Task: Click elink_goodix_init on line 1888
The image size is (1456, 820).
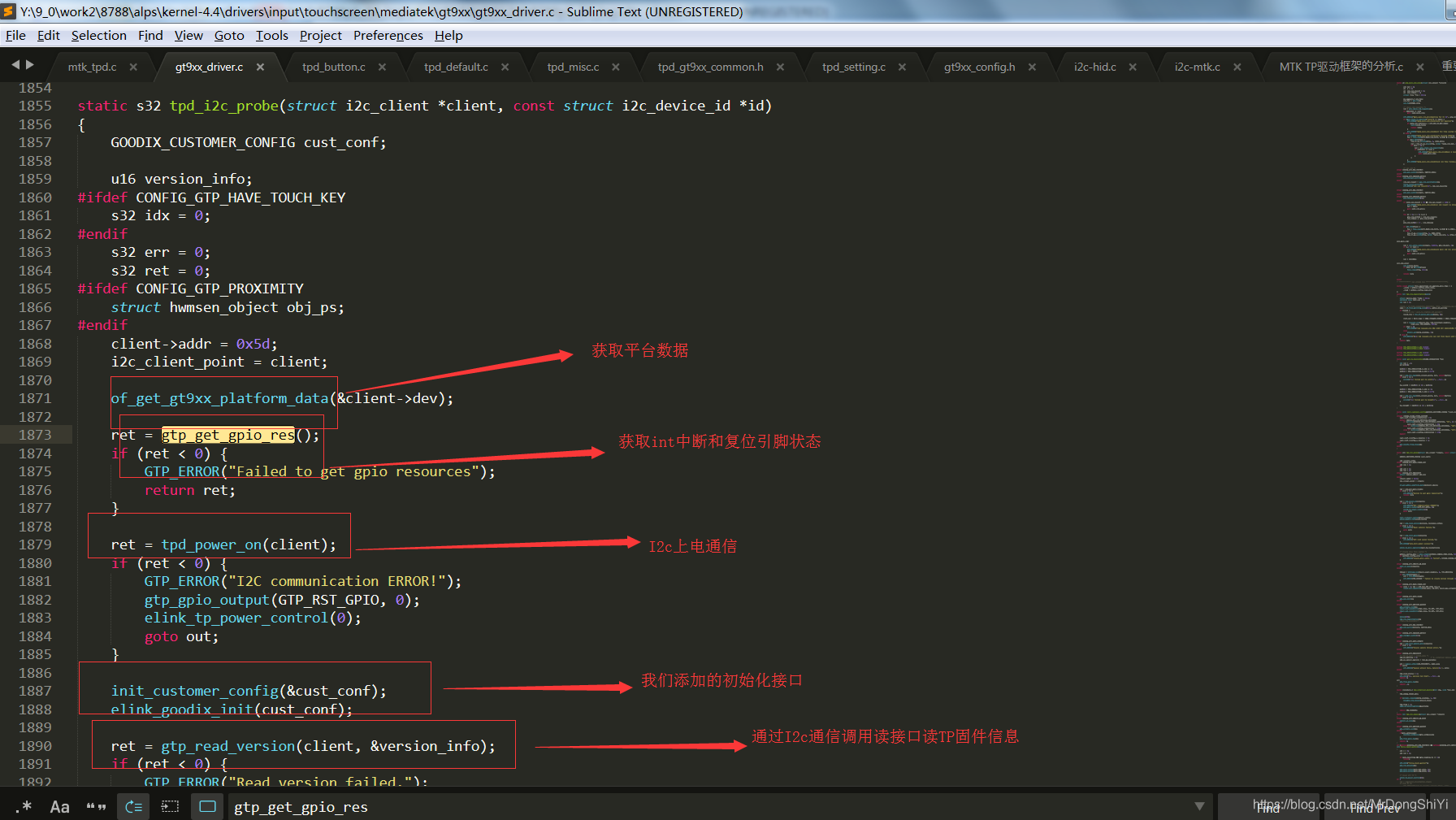Action: [x=182, y=709]
